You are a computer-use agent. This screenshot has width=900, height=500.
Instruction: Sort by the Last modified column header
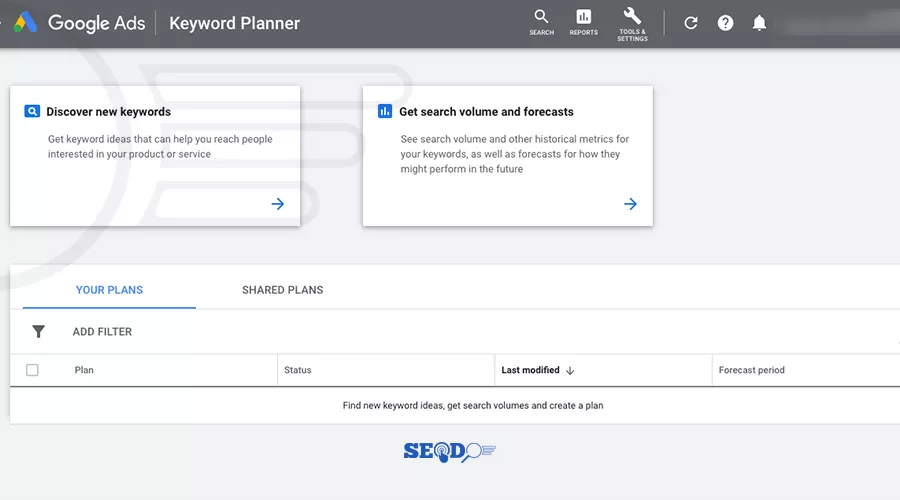coord(530,370)
